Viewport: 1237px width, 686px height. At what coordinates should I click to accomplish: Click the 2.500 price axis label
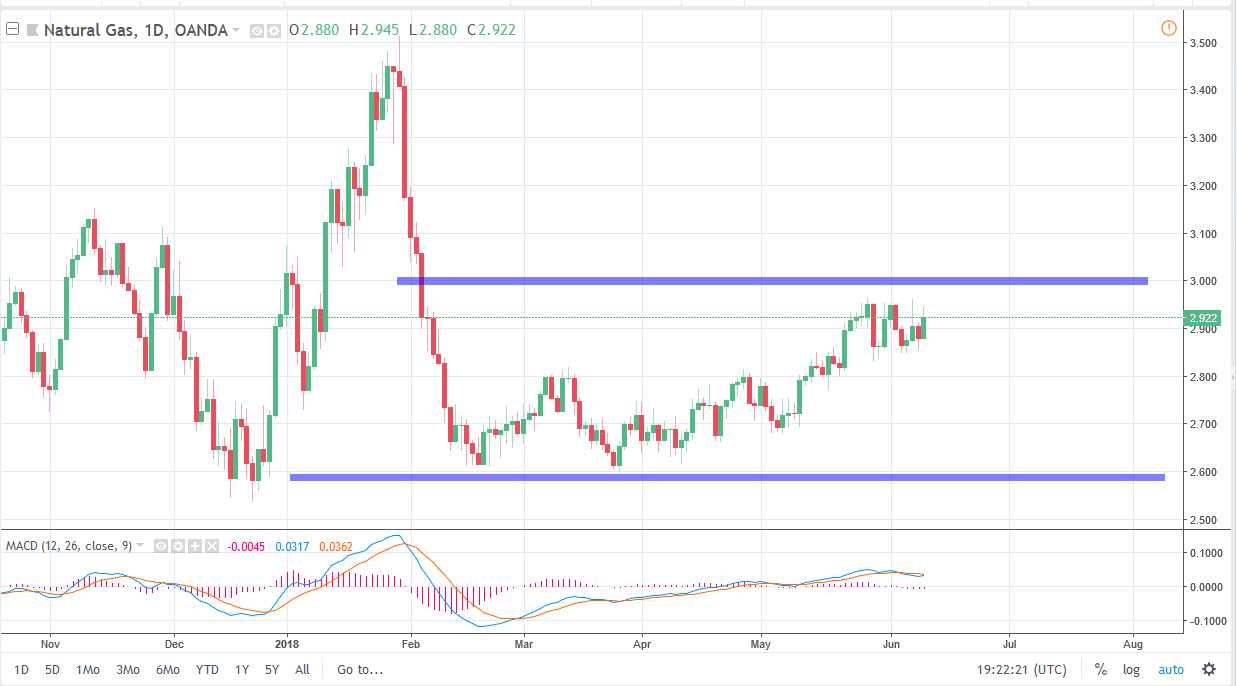(1201, 520)
